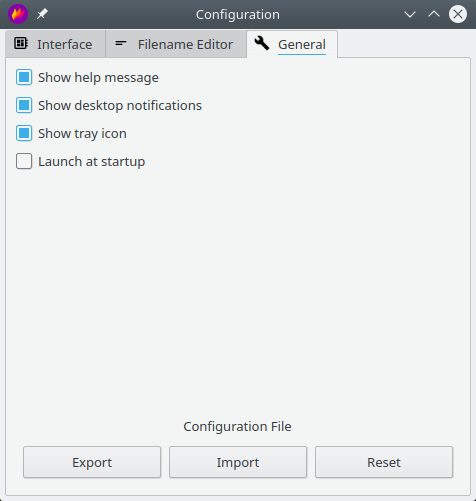Close the Configuration window
The height and width of the screenshot is (501, 476).
pos(458,14)
